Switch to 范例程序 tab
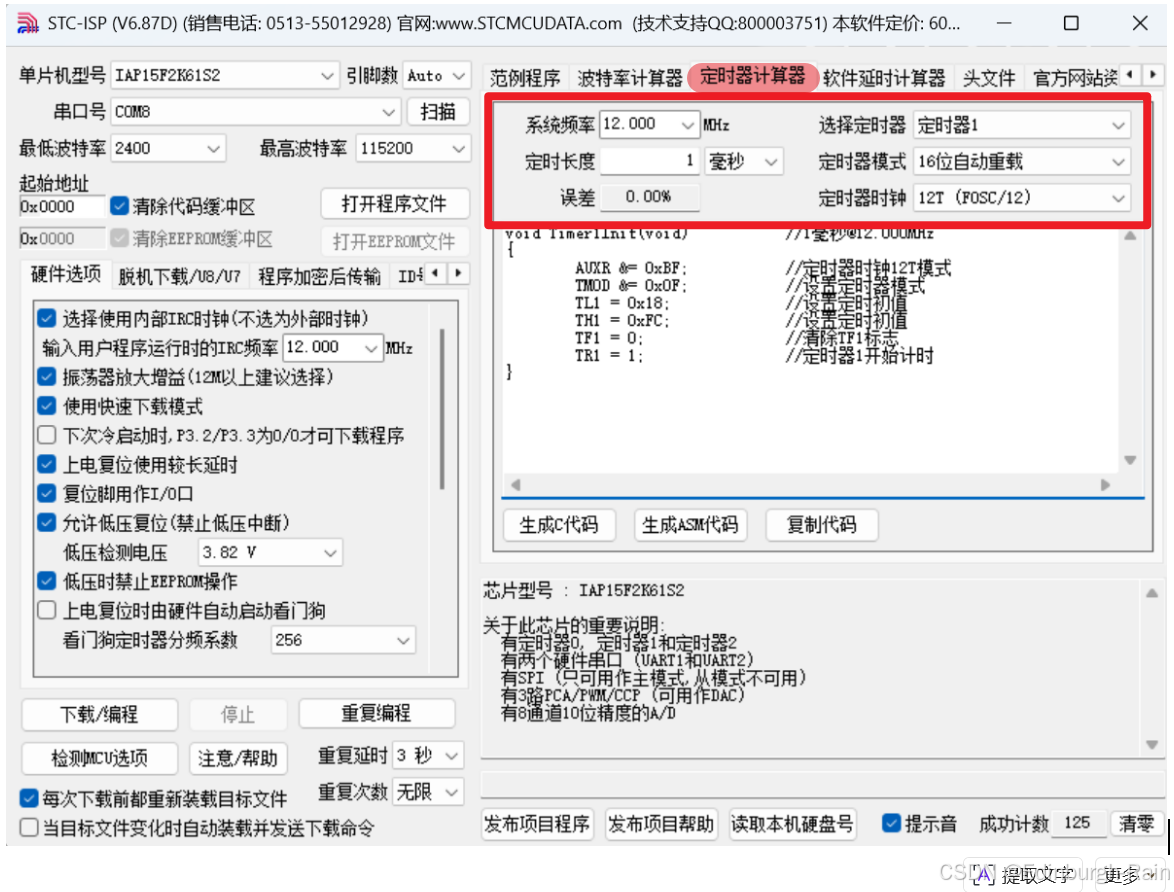Image resolution: width=1174 pixels, height=892 pixels. click(525, 78)
